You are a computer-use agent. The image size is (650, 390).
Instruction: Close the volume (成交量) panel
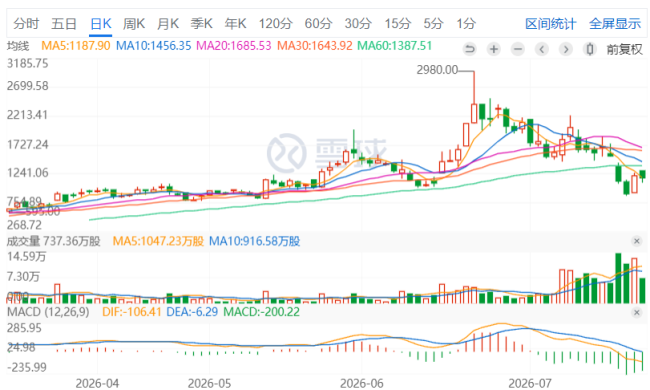pos(637,241)
